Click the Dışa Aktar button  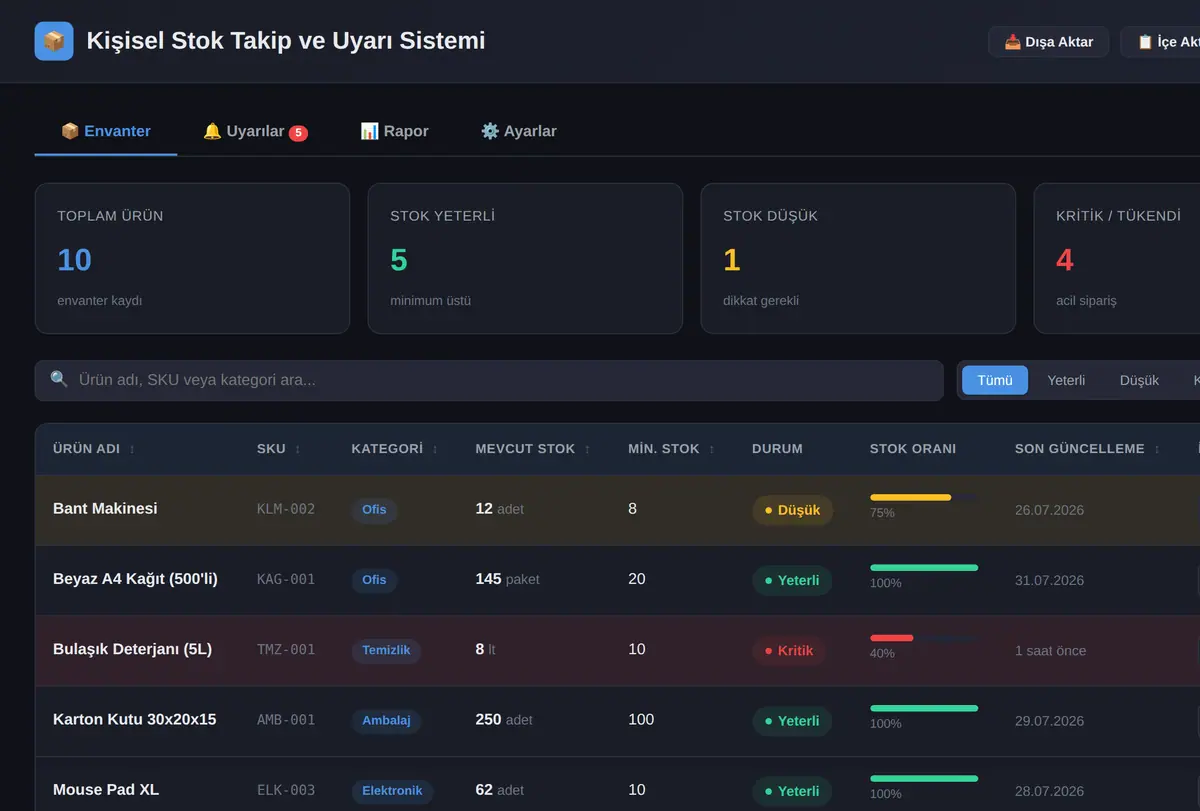tap(1048, 42)
